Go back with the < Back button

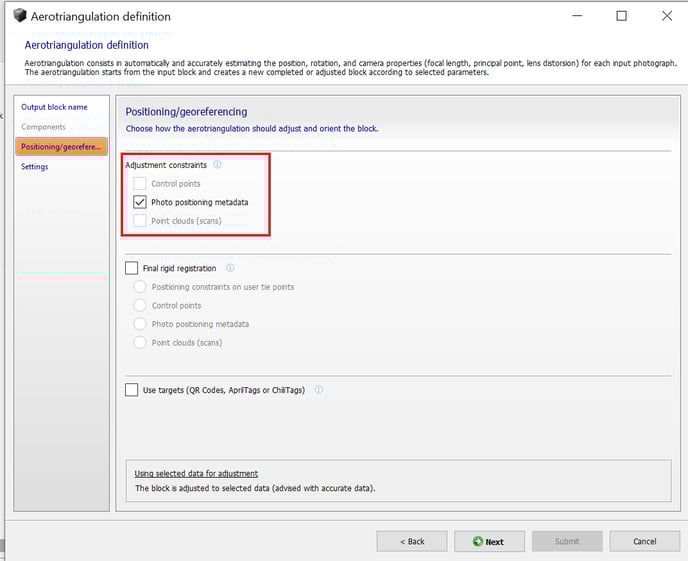coord(412,541)
